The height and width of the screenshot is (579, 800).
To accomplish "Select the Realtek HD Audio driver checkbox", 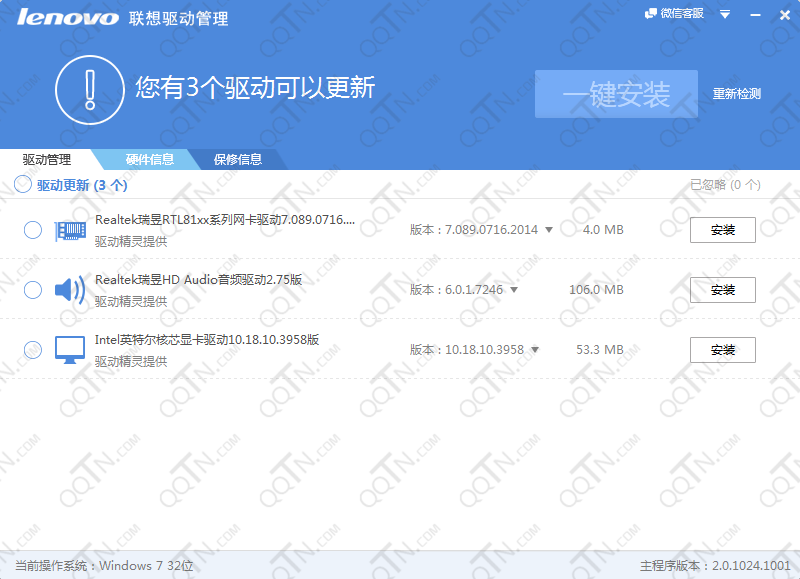I will point(33,290).
